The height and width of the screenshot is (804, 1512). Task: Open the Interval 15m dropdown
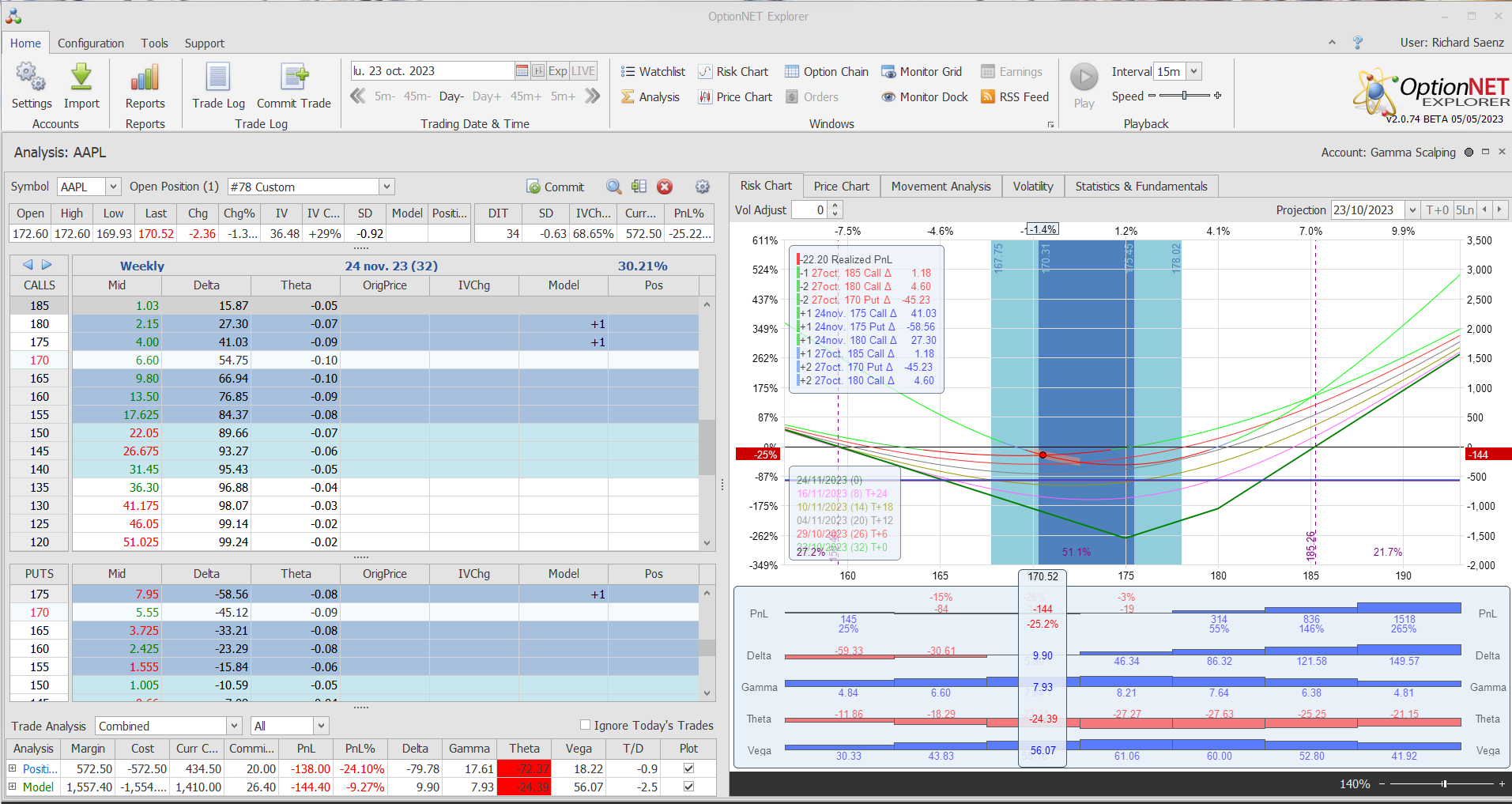(1194, 71)
